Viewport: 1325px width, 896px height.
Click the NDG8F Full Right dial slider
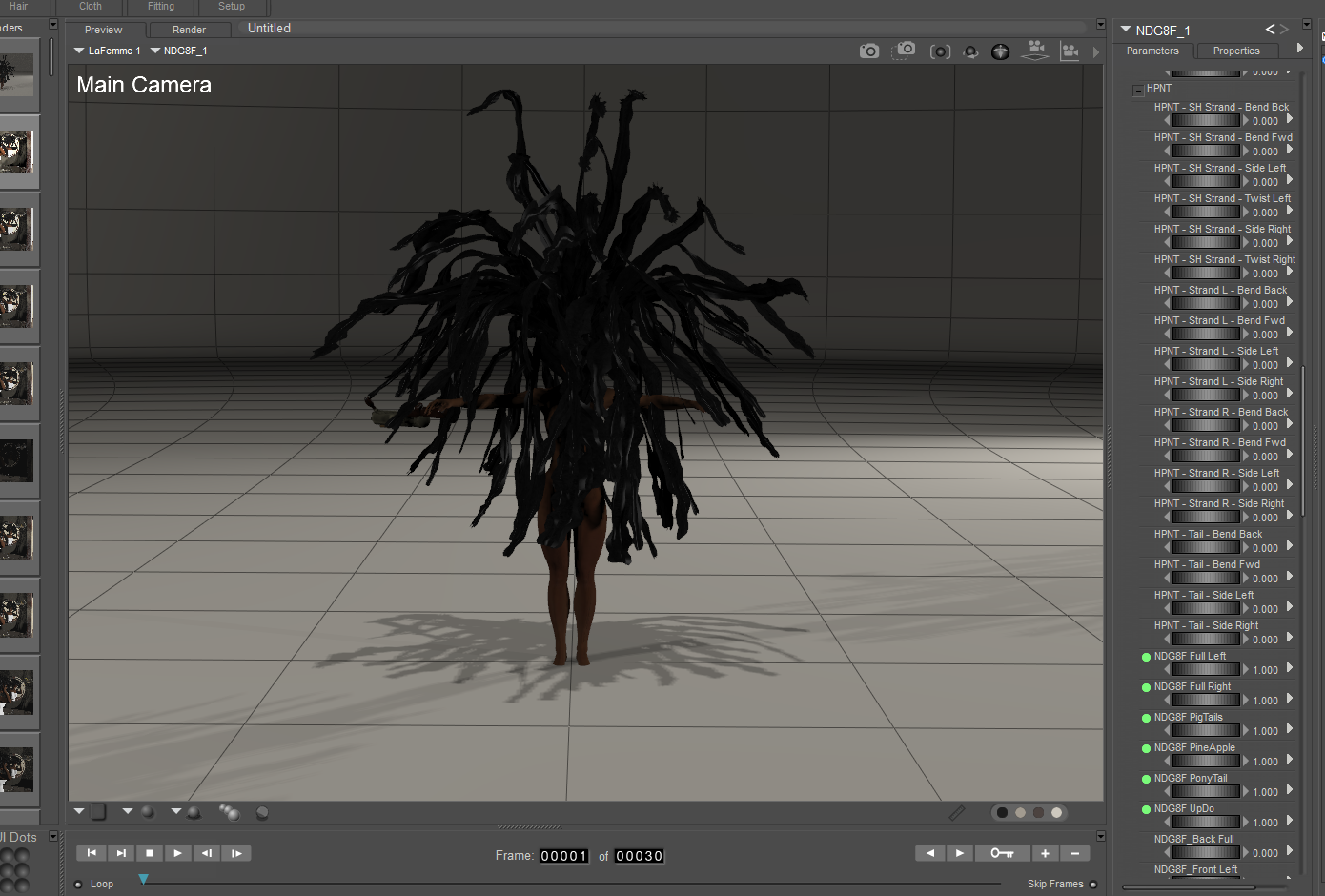(x=1206, y=701)
